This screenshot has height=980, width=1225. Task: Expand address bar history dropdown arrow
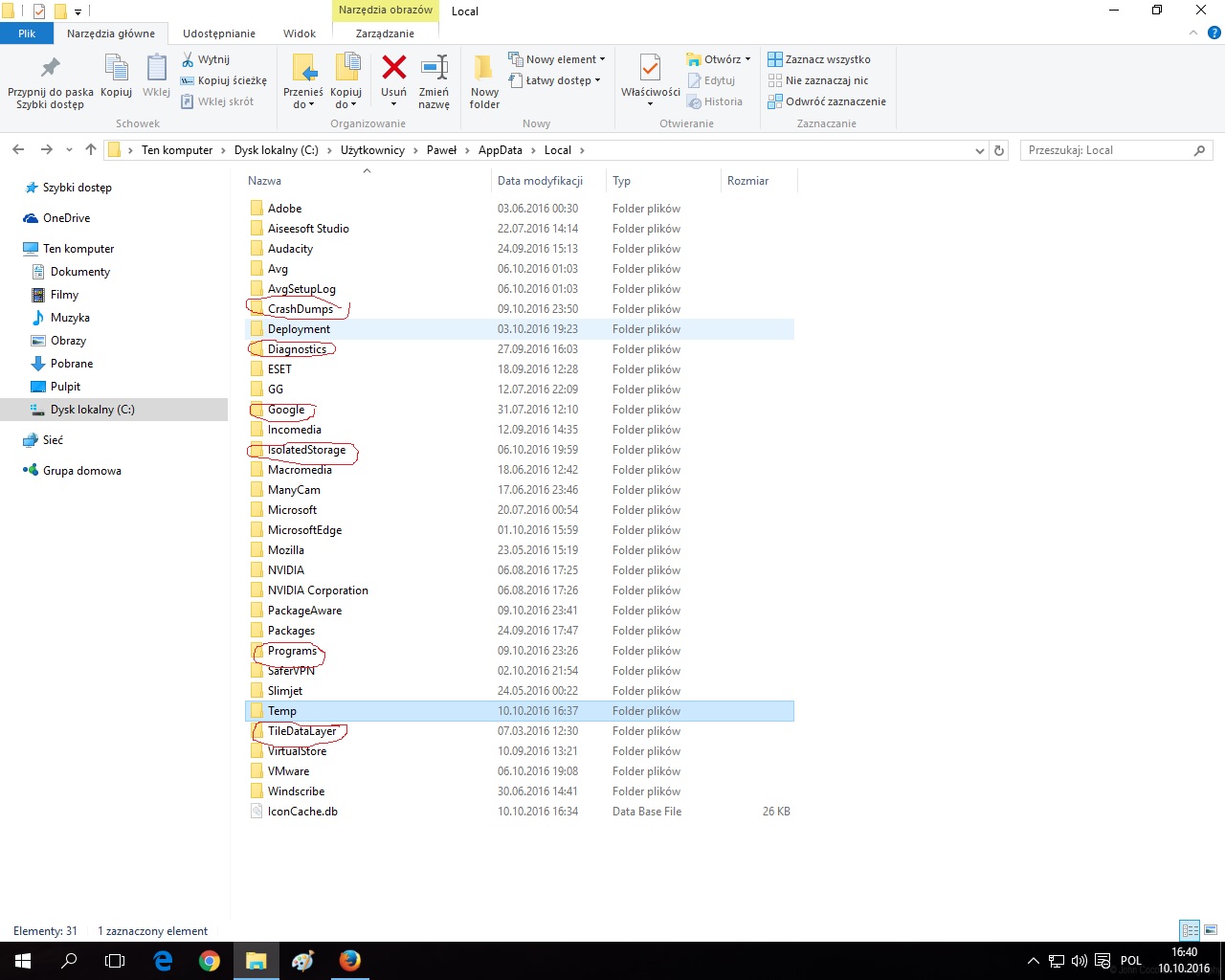point(979,150)
